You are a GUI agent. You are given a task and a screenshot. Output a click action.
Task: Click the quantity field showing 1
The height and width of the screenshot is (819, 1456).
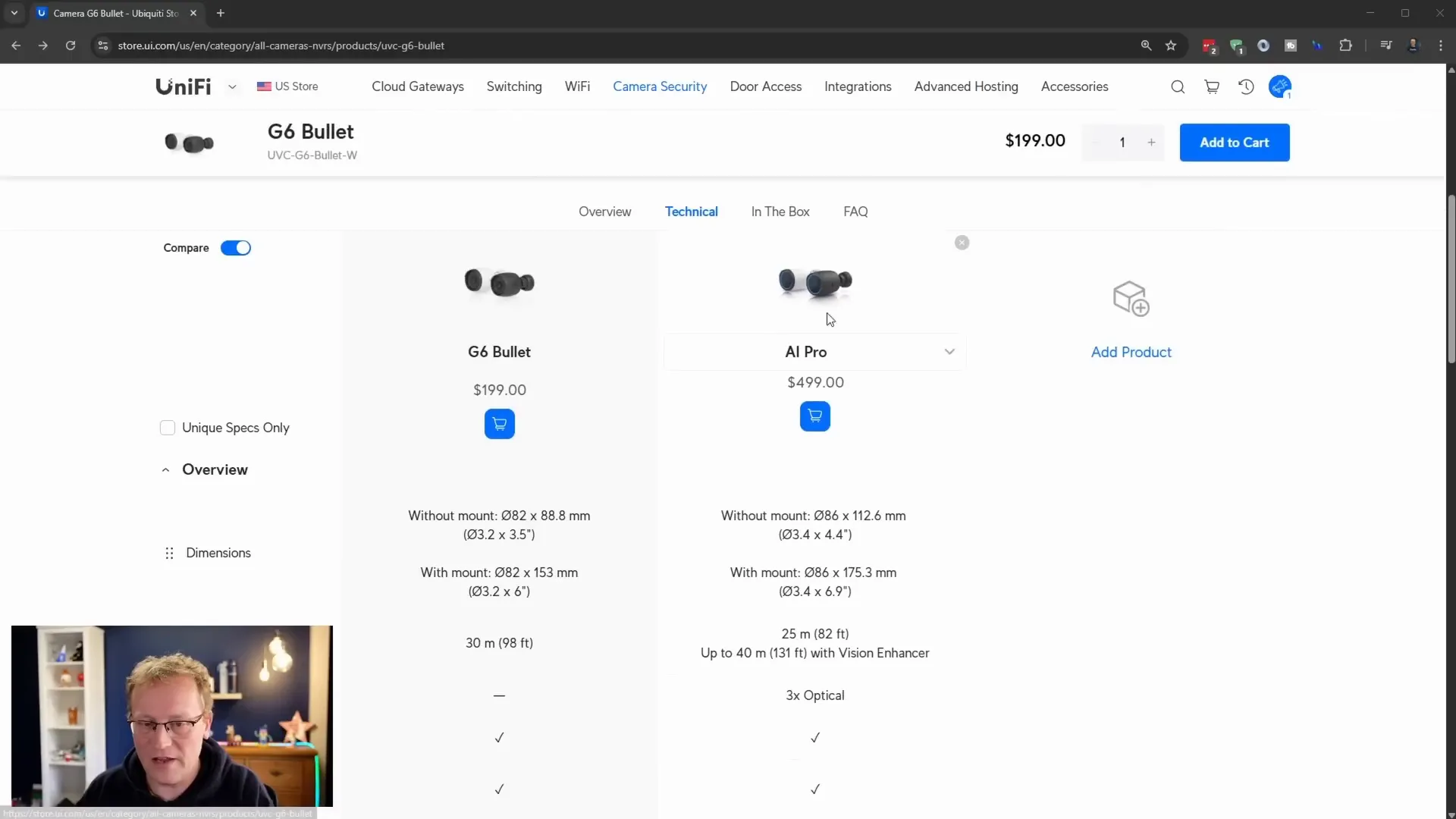tap(1122, 143)
